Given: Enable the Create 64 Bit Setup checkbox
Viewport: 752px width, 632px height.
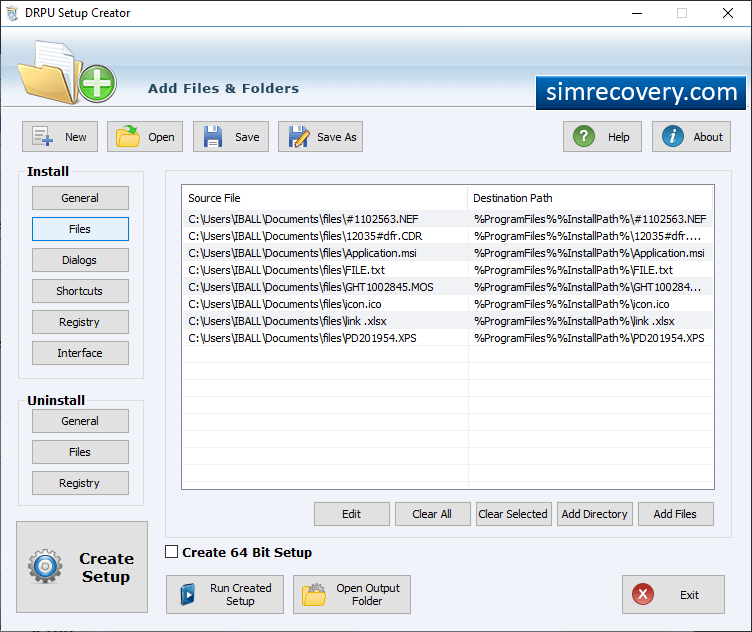Looking at the screenshot, I should pos(171,552).
